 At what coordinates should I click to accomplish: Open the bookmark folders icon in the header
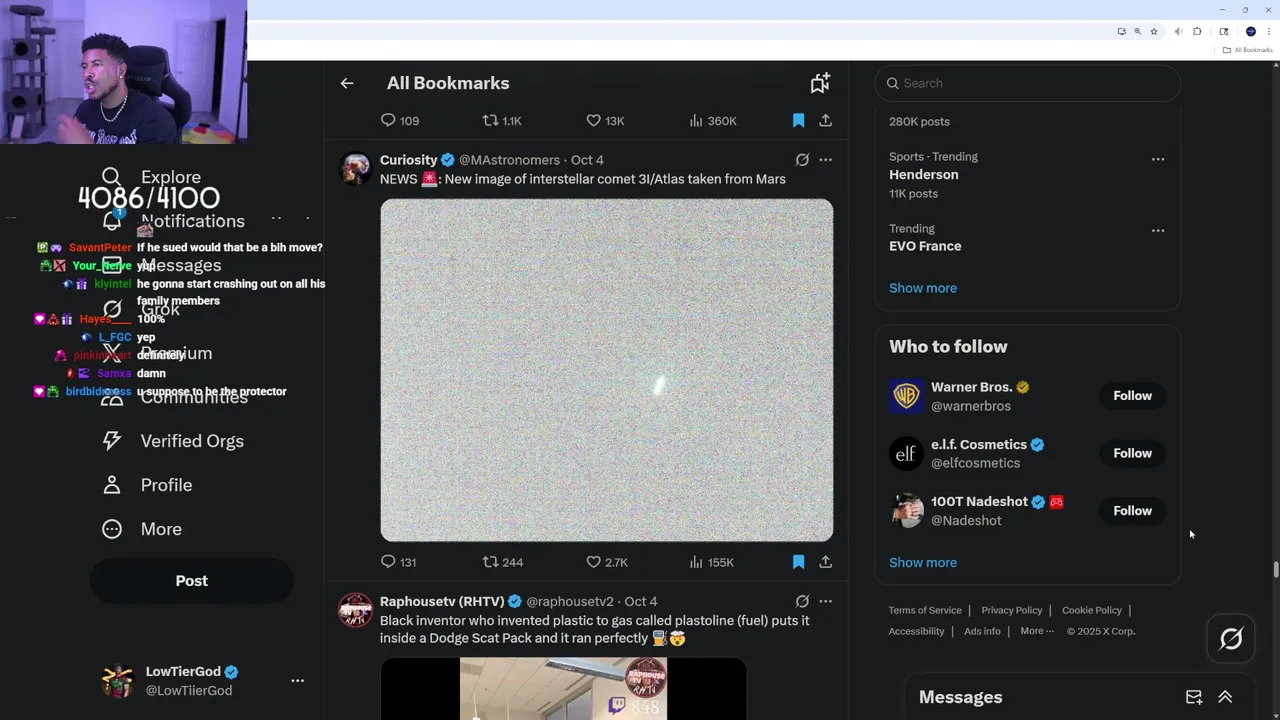click(x=820, y=83)
